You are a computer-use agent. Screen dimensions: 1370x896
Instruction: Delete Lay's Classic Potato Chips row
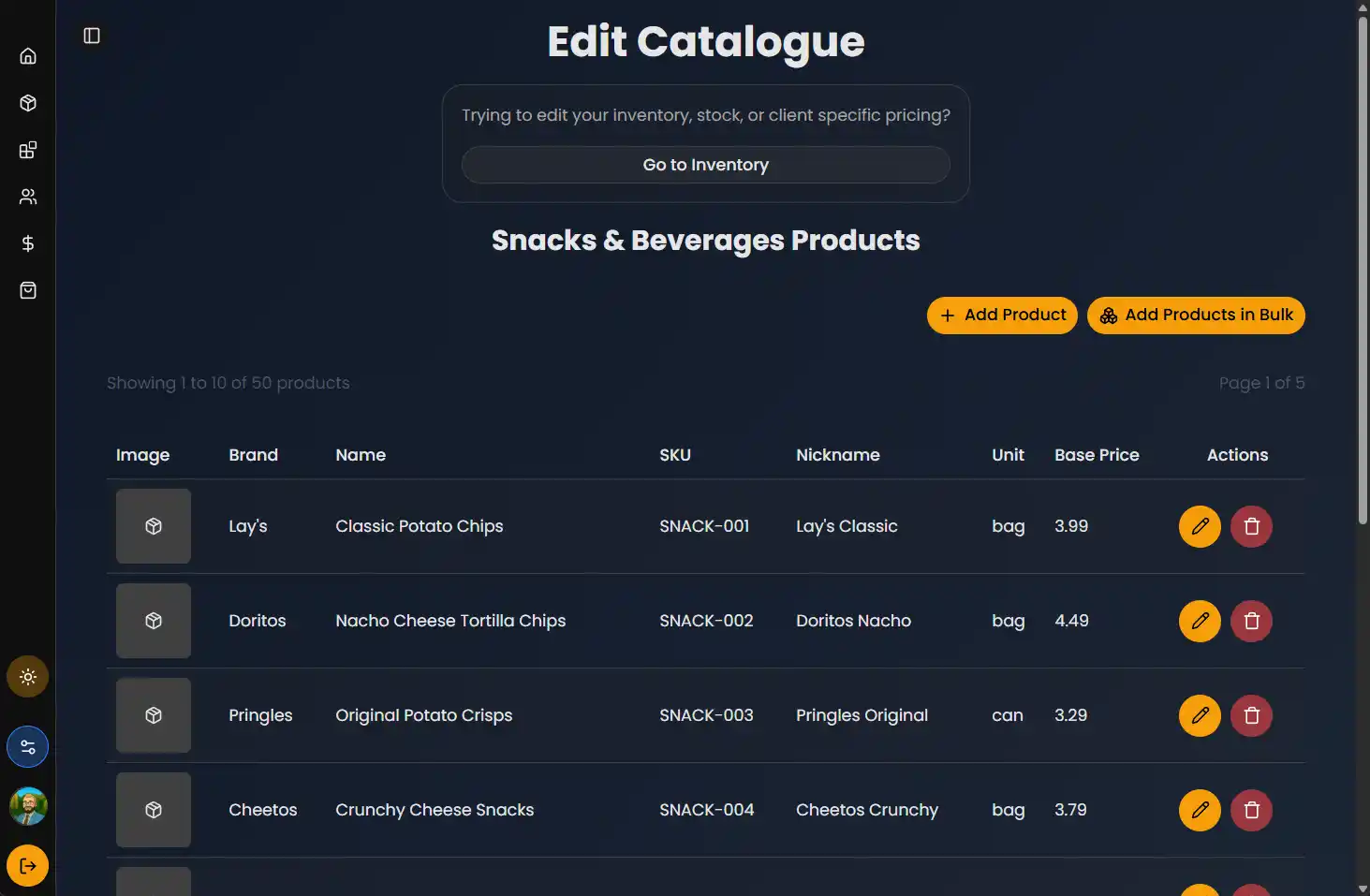point(1251,526)
